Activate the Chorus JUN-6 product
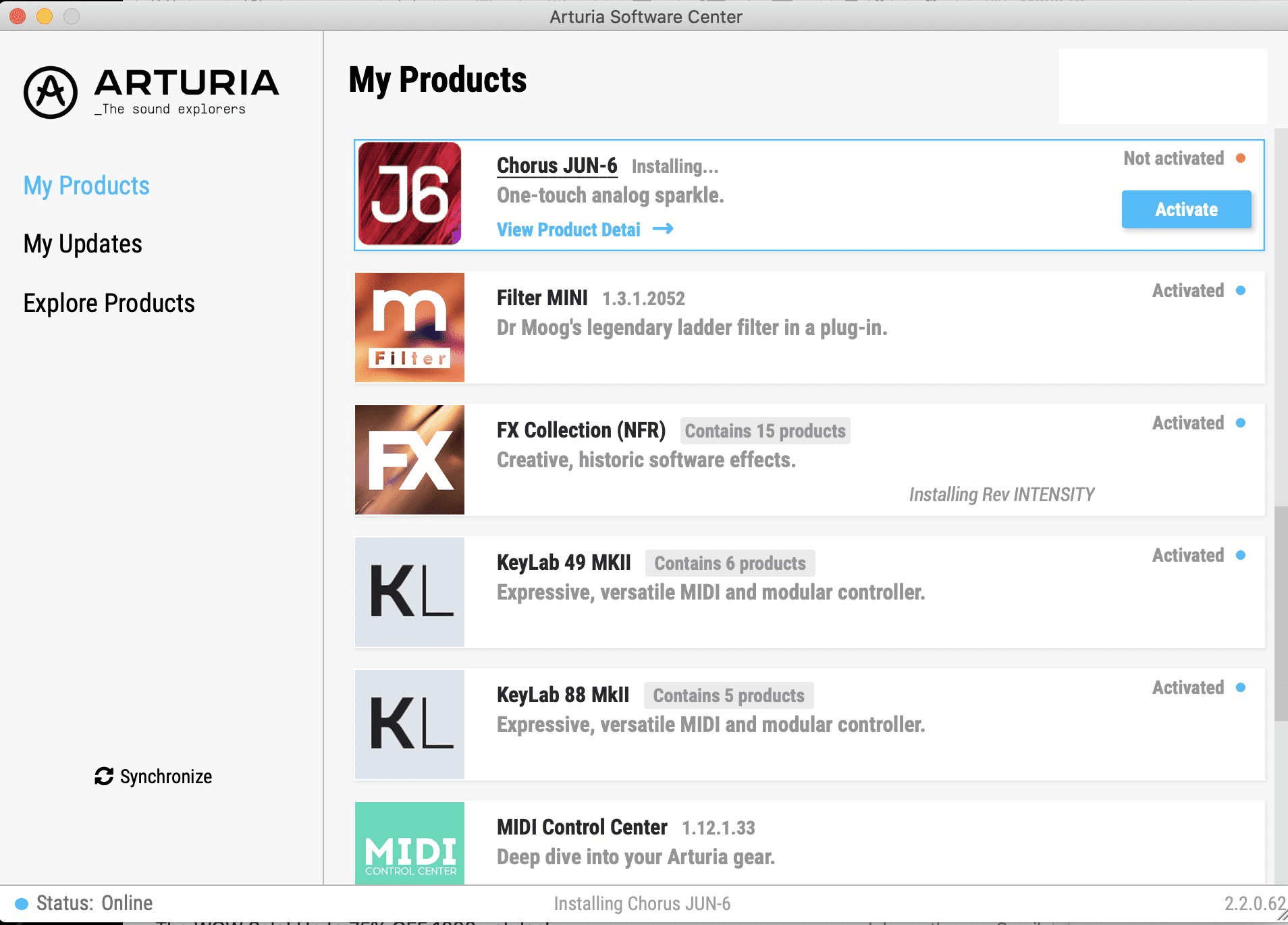 (x=1186, y=209)
